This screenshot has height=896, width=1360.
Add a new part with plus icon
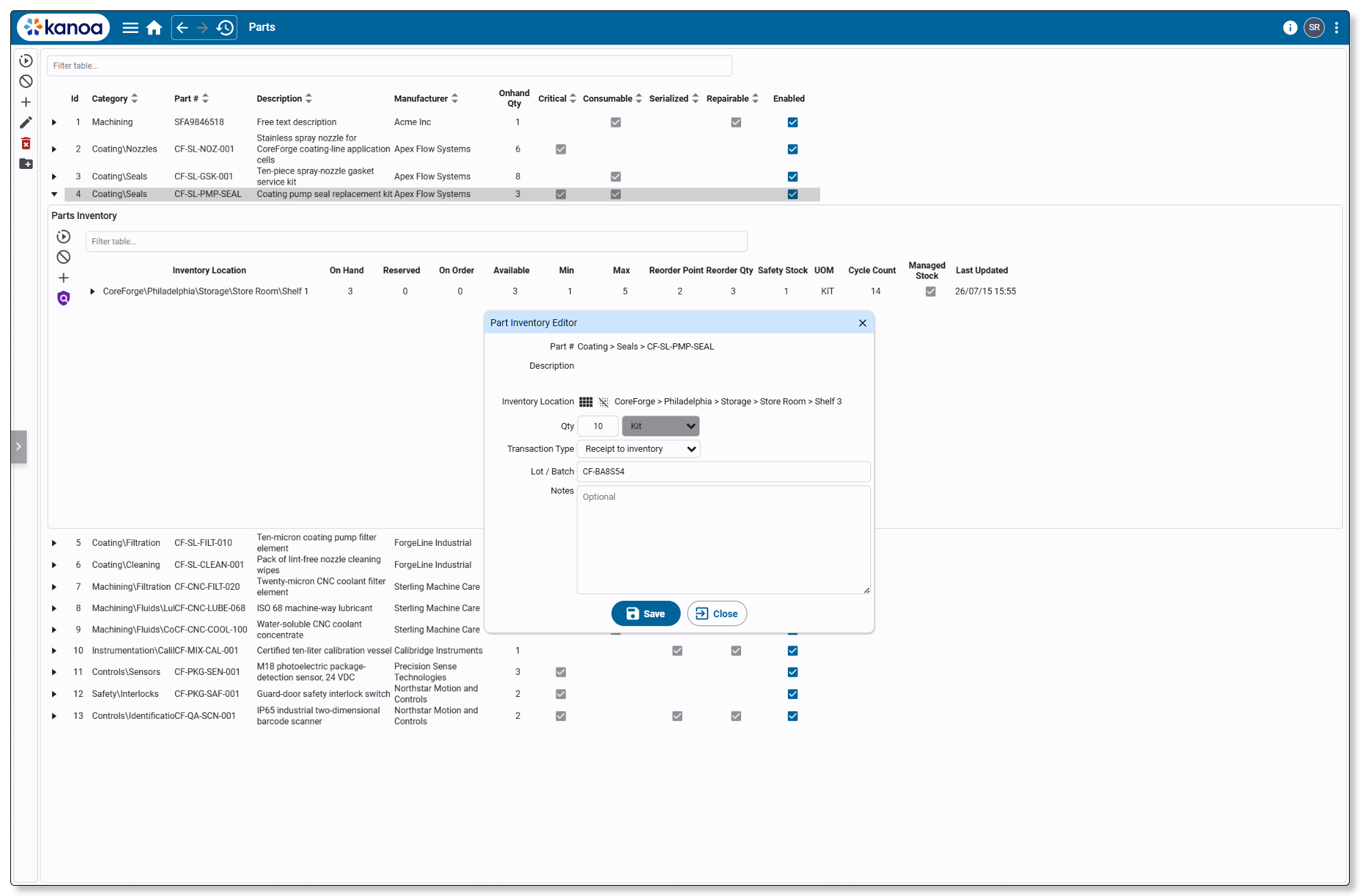[x=26, y=102]
